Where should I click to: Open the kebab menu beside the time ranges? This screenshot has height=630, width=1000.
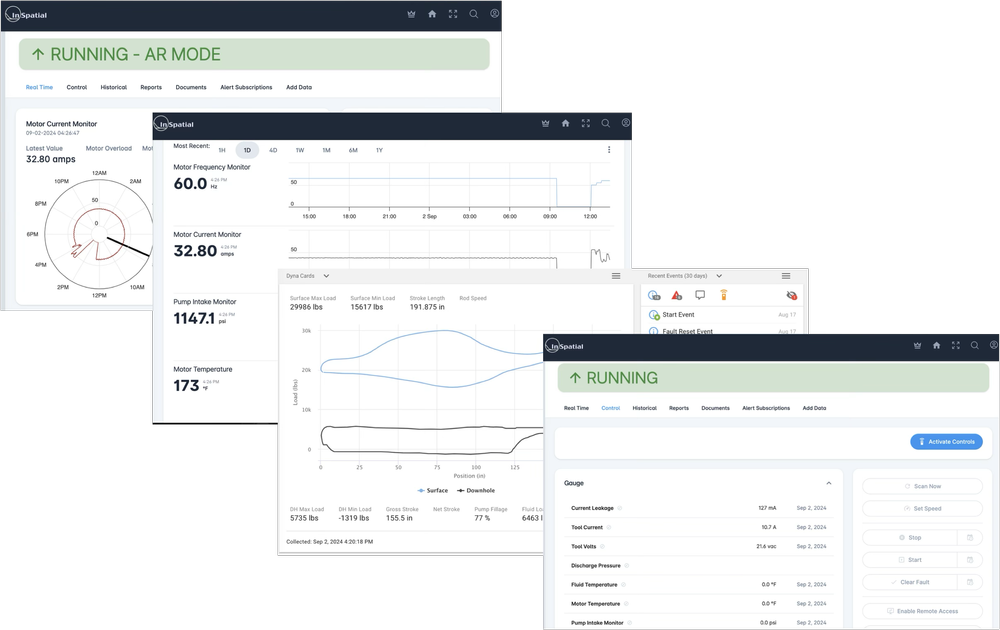click(x=608, y=150)
